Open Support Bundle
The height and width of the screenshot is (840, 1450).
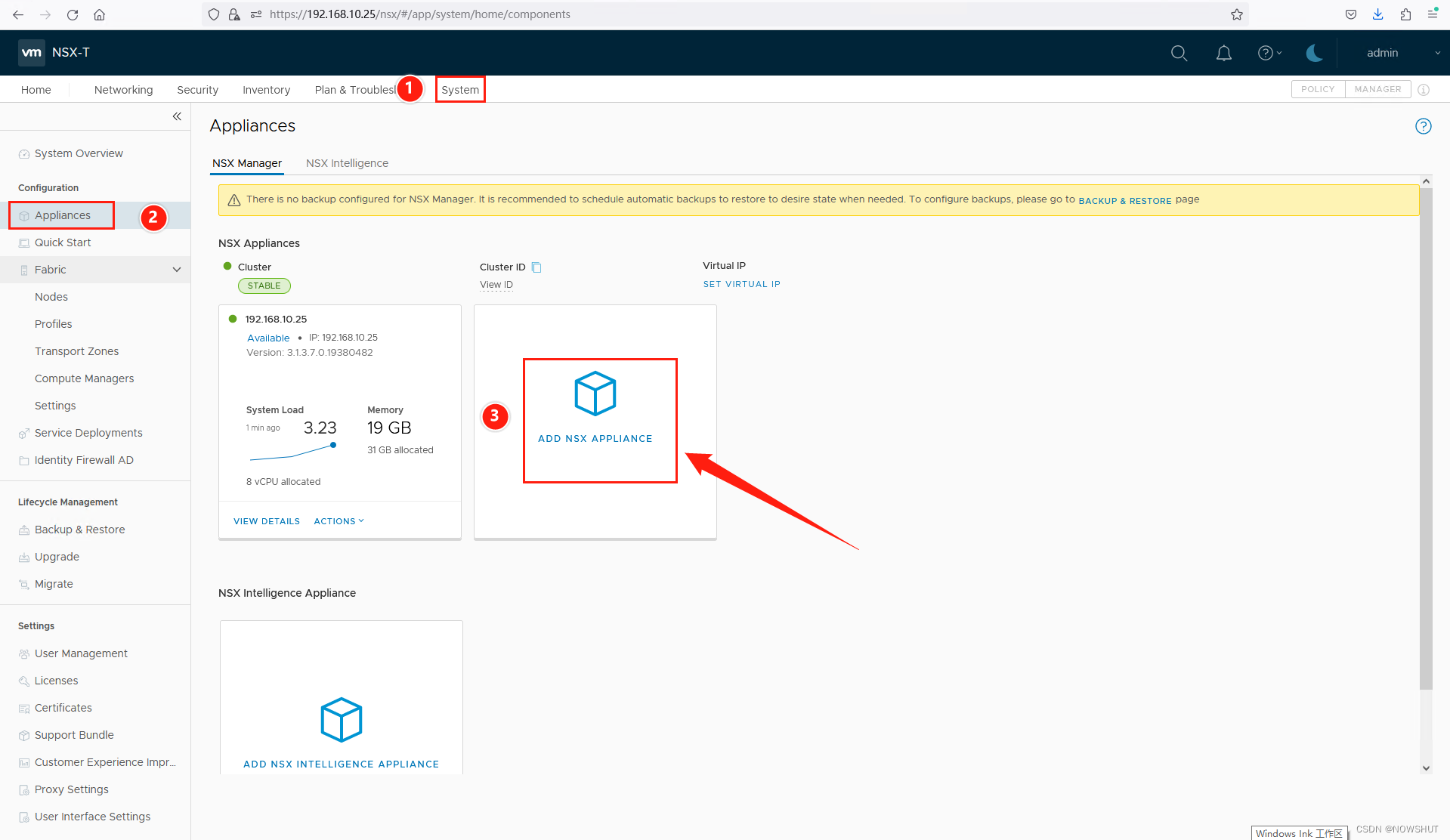coord(74,735)
